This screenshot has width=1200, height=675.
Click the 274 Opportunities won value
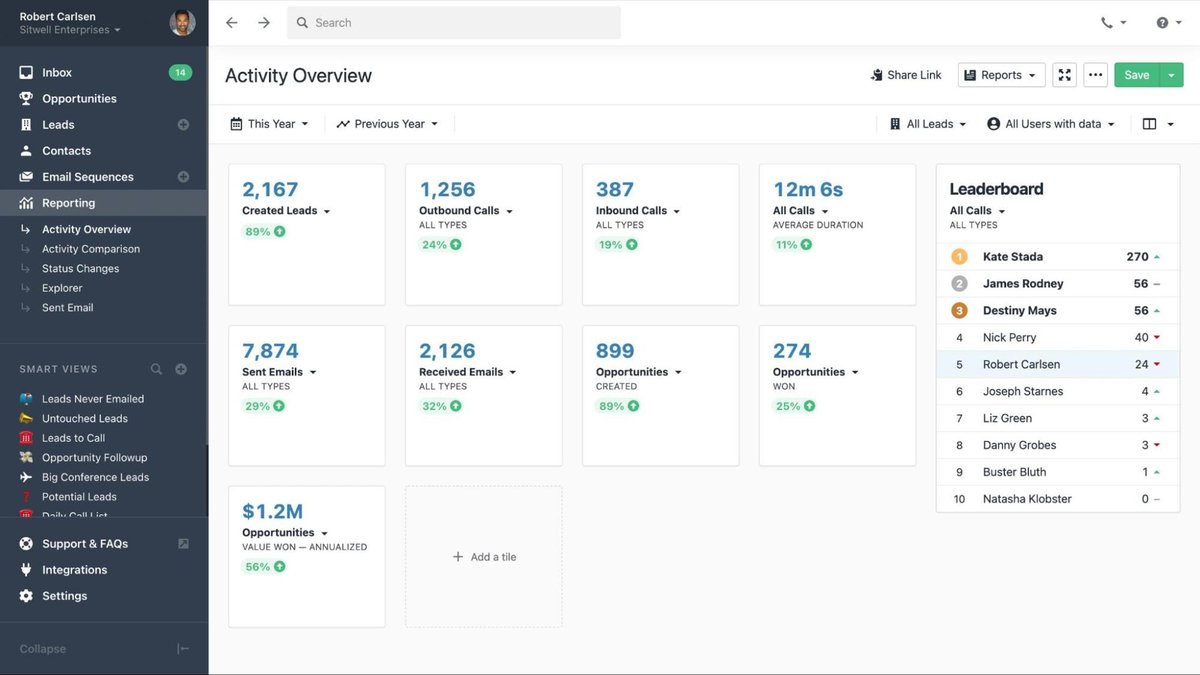792,350
